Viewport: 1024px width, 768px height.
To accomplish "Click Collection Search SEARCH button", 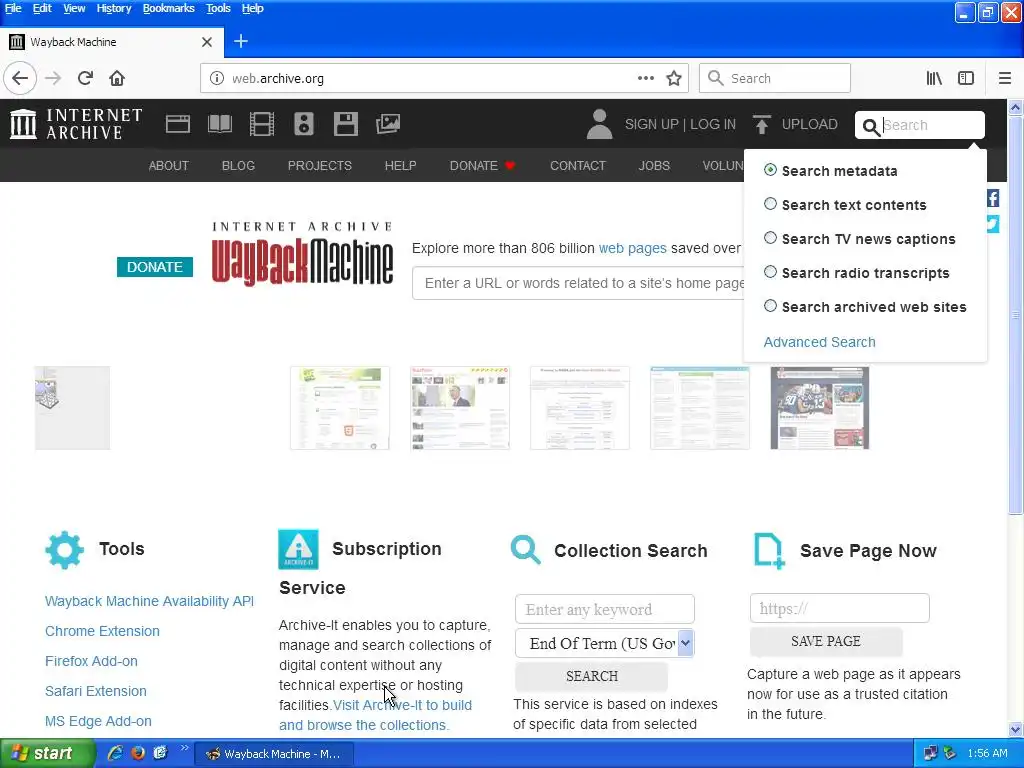I will (591, 676).
